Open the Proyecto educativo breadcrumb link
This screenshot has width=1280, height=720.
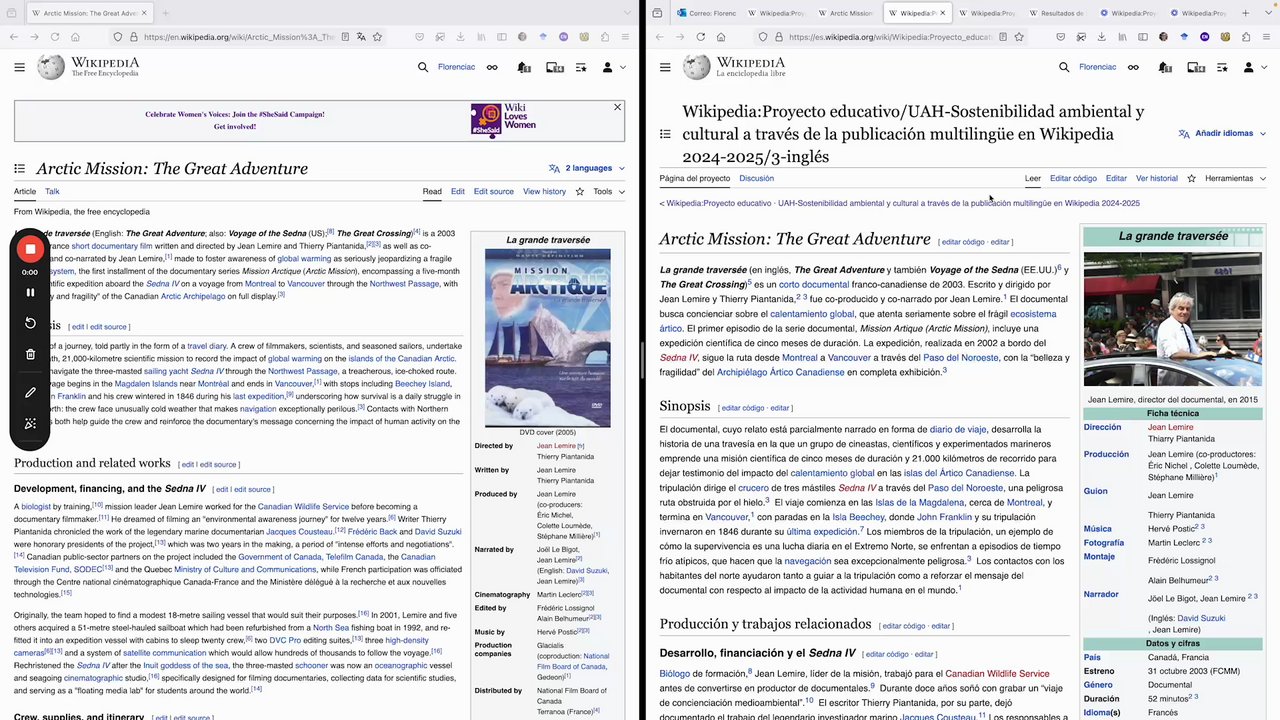[719, 203]
